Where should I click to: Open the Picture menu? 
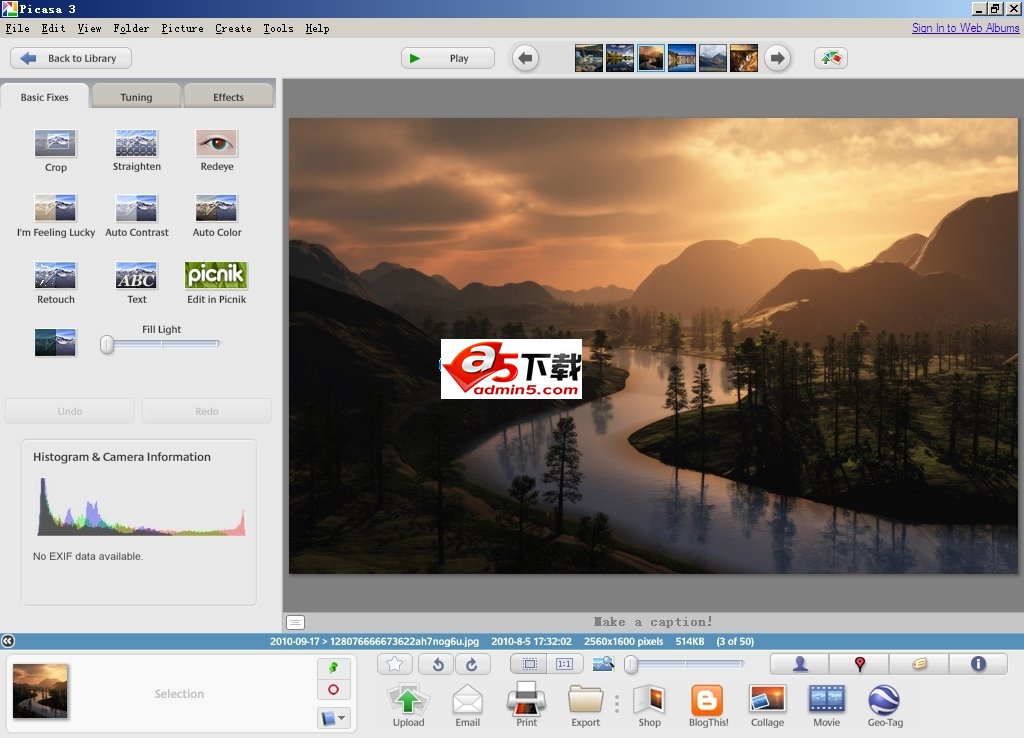point(182,28)
